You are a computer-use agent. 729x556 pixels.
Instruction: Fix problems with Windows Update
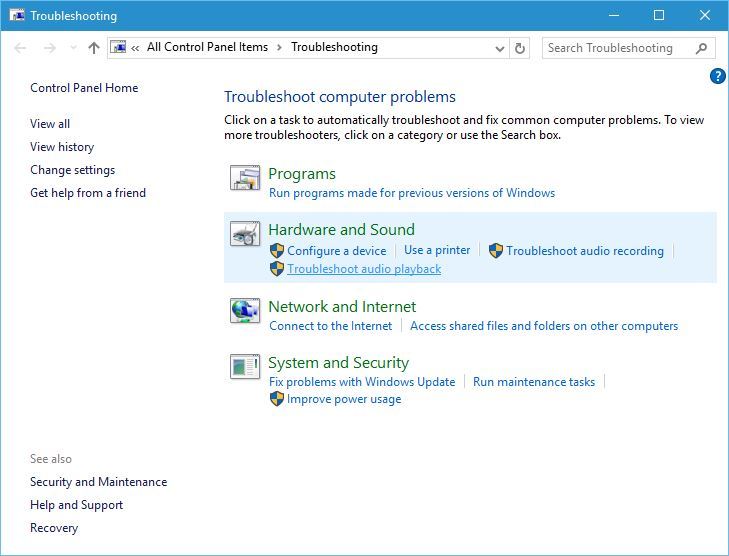362,382
